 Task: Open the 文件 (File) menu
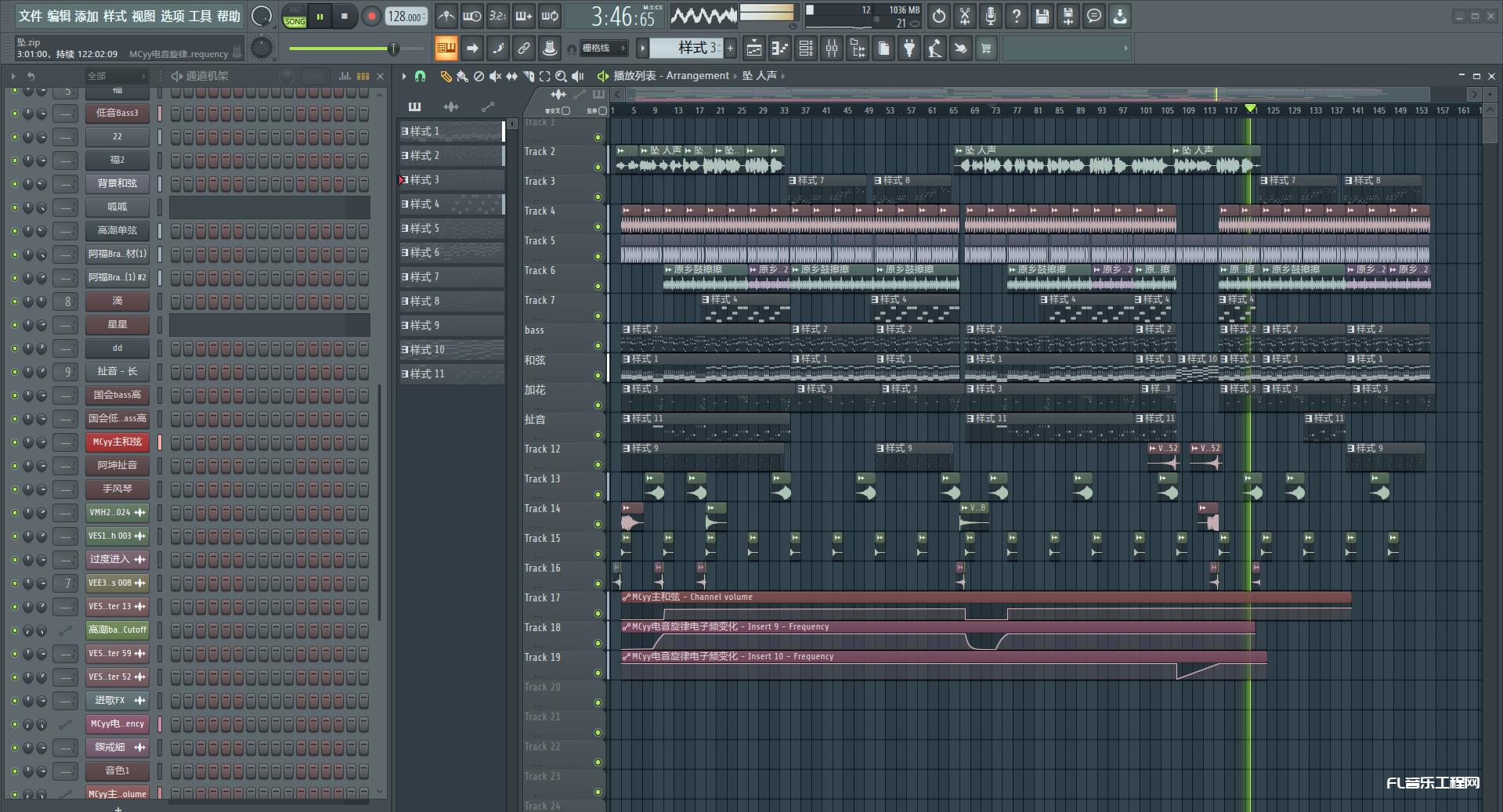click(30, 16)
